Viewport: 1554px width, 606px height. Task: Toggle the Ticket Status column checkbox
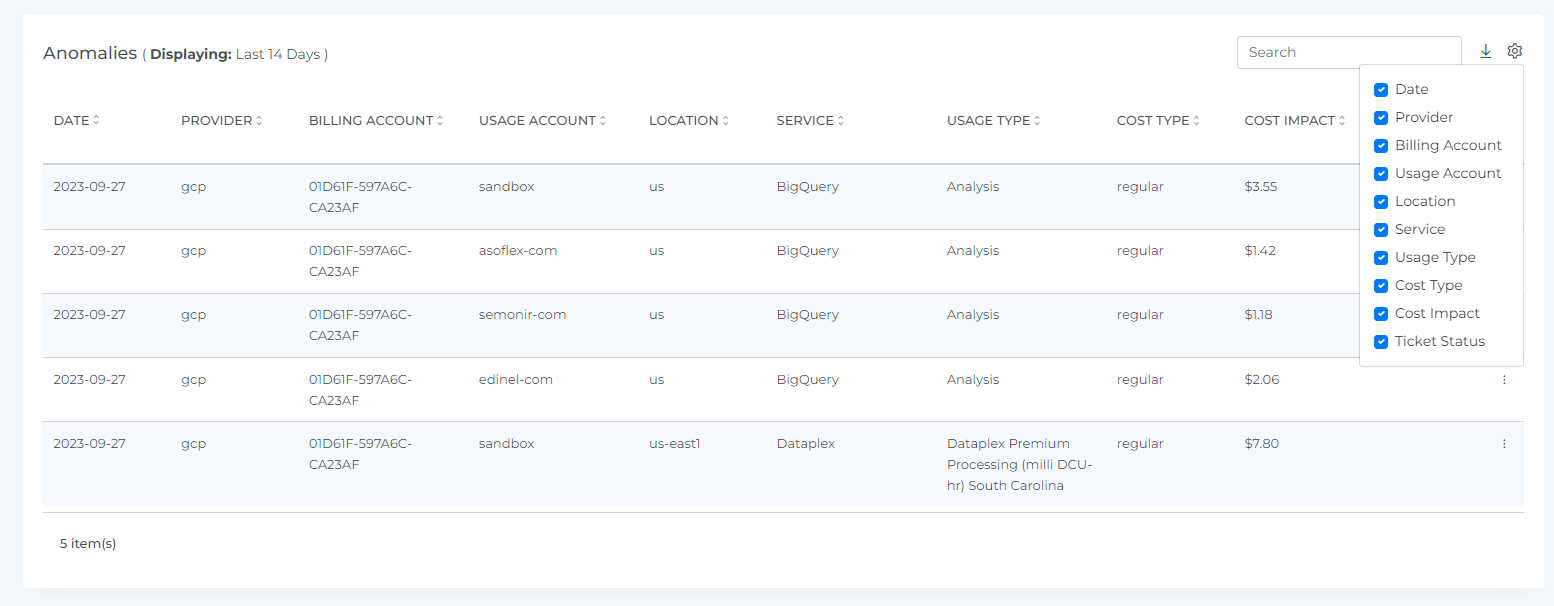click(1381, 342)
